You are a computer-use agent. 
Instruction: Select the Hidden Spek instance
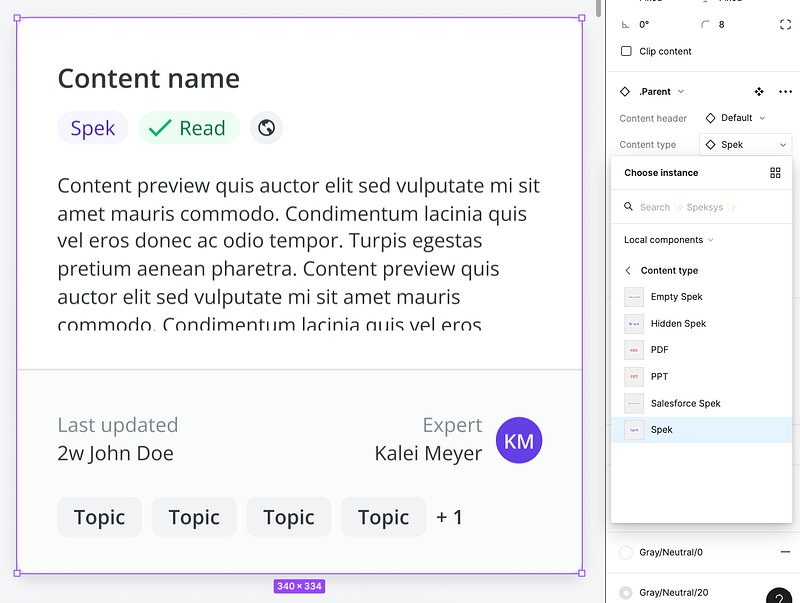point(702,323)
